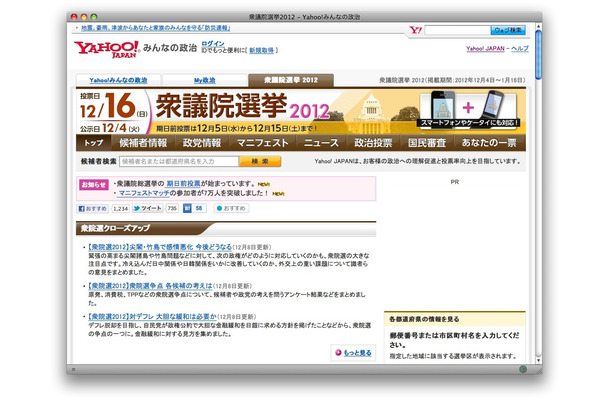Click the small red Y! search icon
610x400 pixels.
415,30
